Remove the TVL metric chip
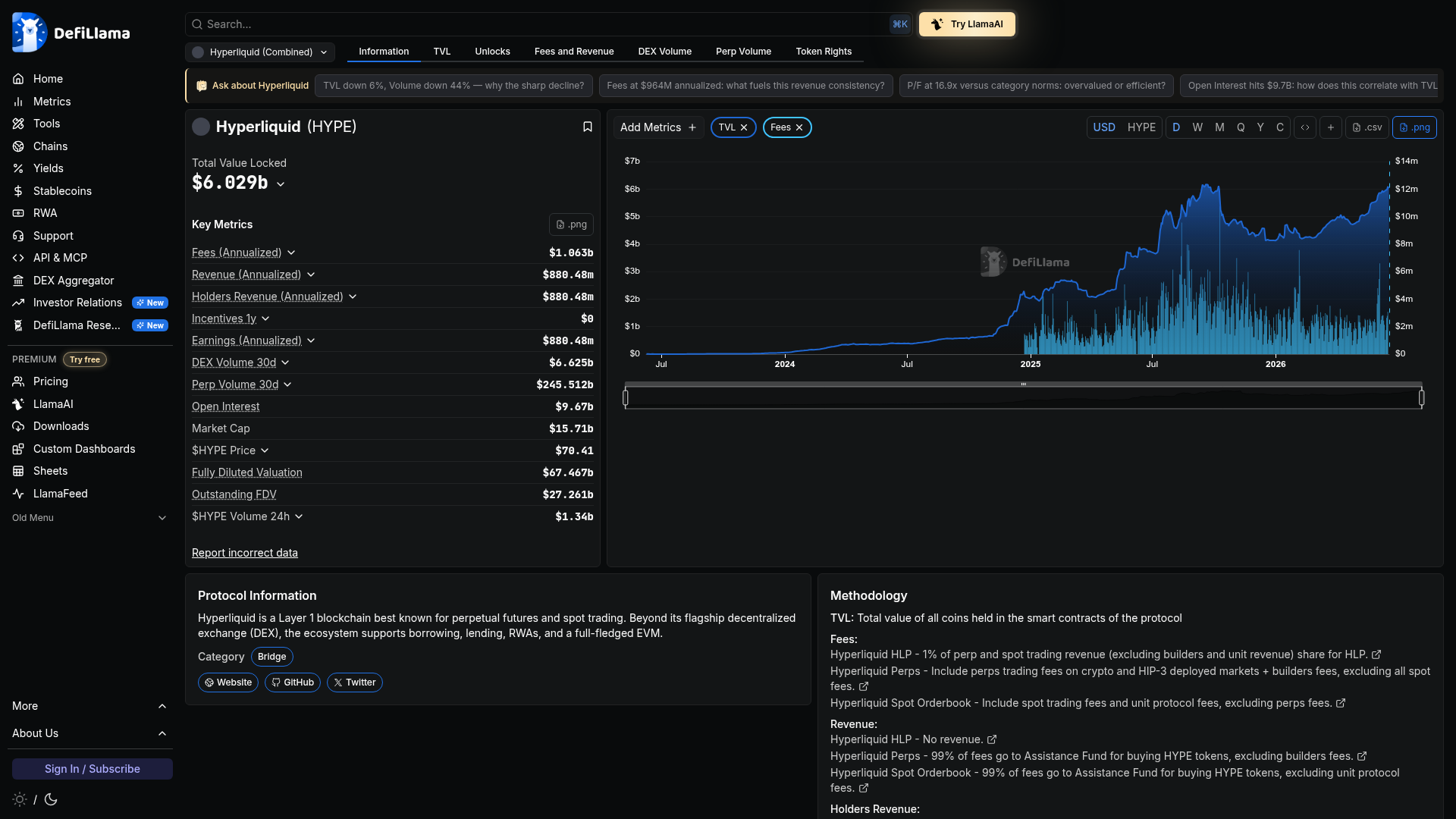 coord(744,127)
